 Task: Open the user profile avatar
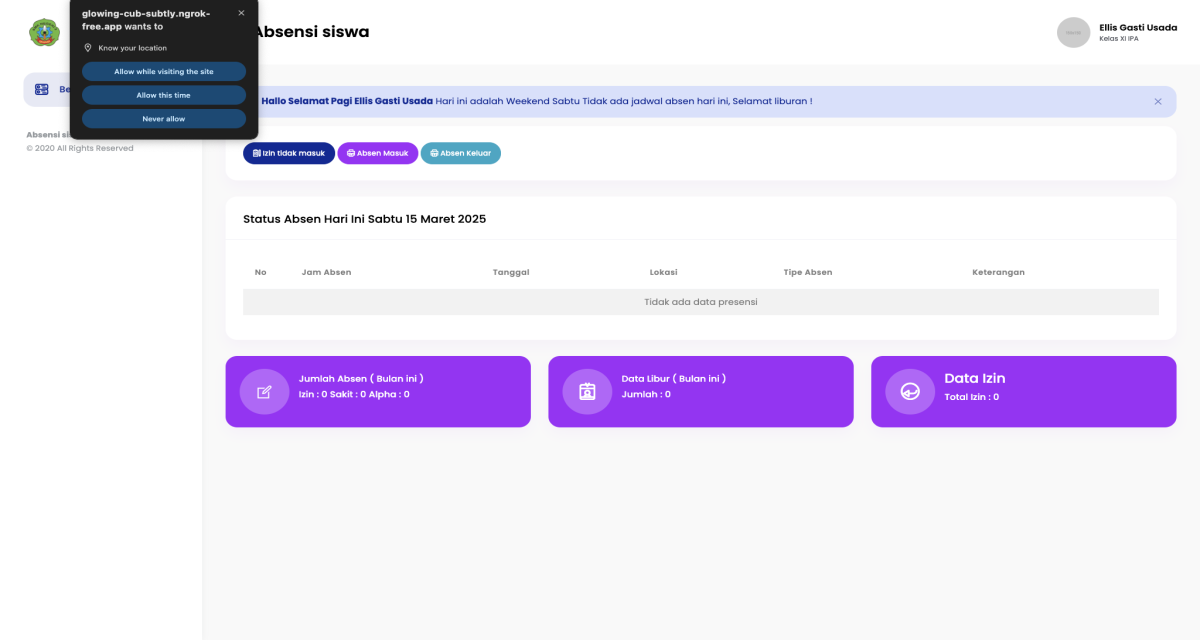1073,32
